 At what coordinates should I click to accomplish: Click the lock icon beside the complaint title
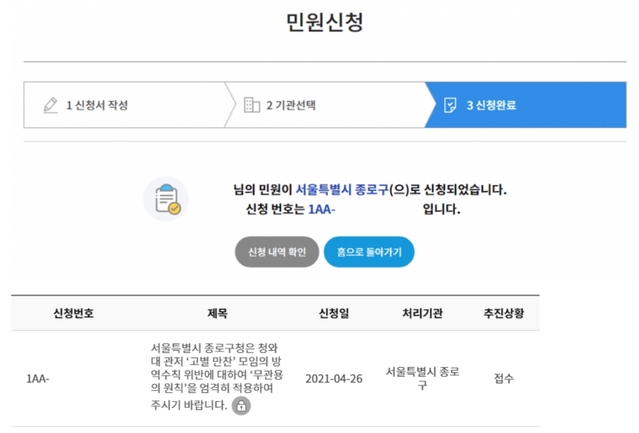(241, 406)
